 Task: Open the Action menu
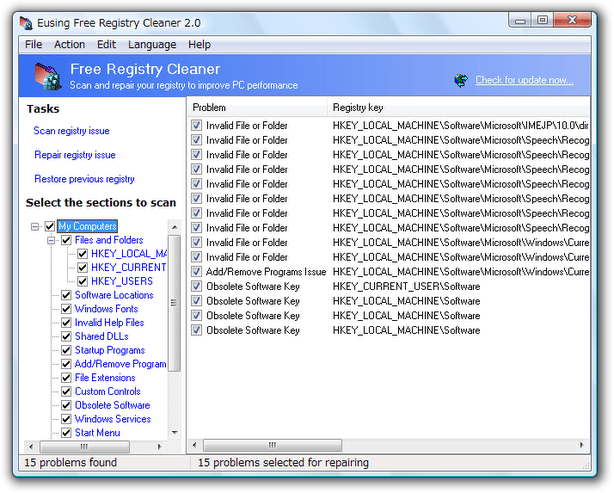click(x=69, y=45)
